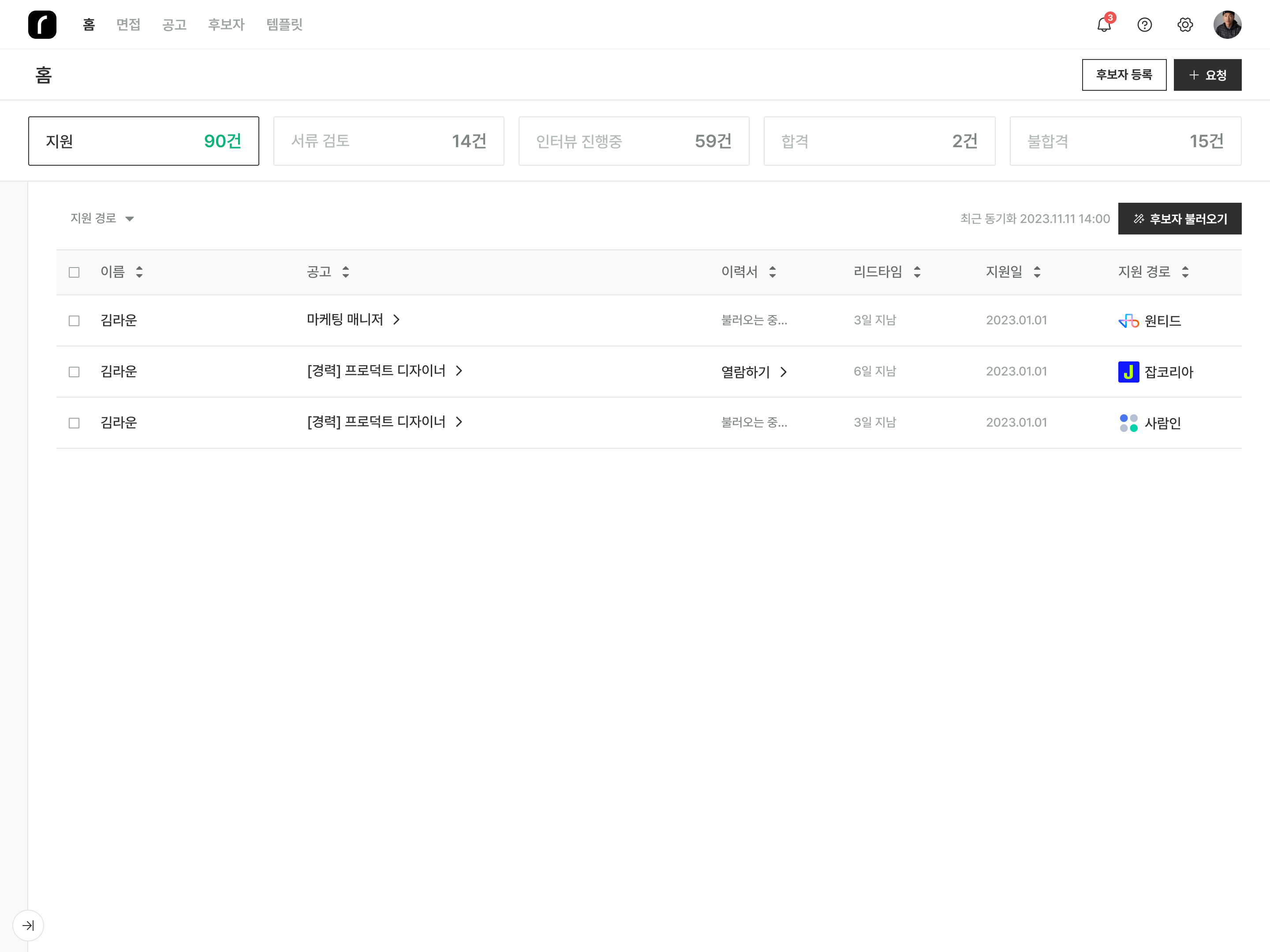Switch to the 면접 menu
Image resolution: width=1270 pixels, height=952 pixels.
click(x=128, y=25)
